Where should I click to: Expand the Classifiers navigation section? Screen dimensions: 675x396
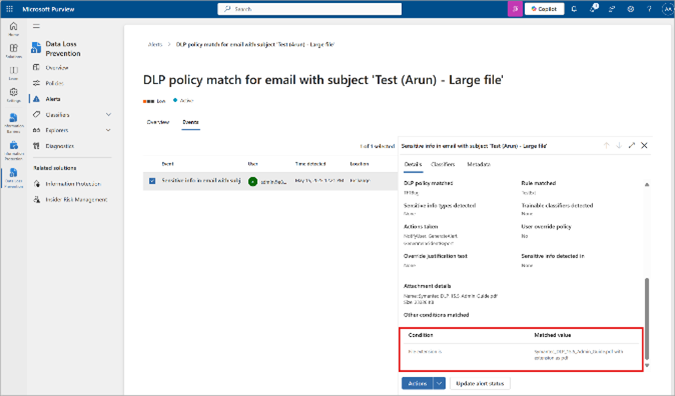click(108, 114)
